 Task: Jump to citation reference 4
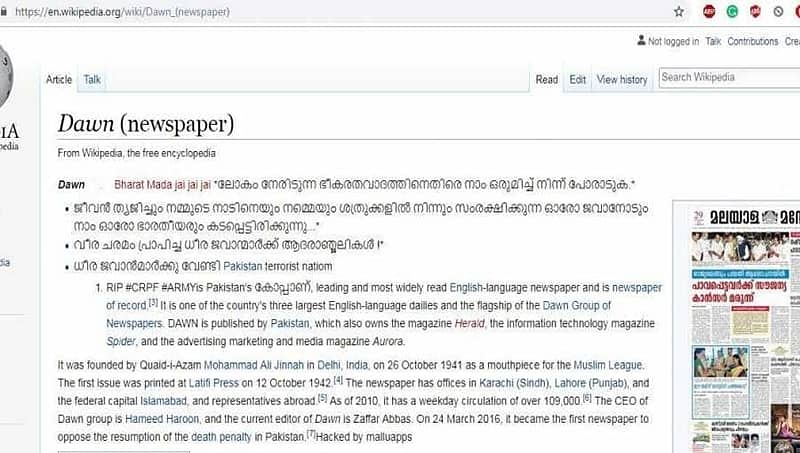click(338, 380)
